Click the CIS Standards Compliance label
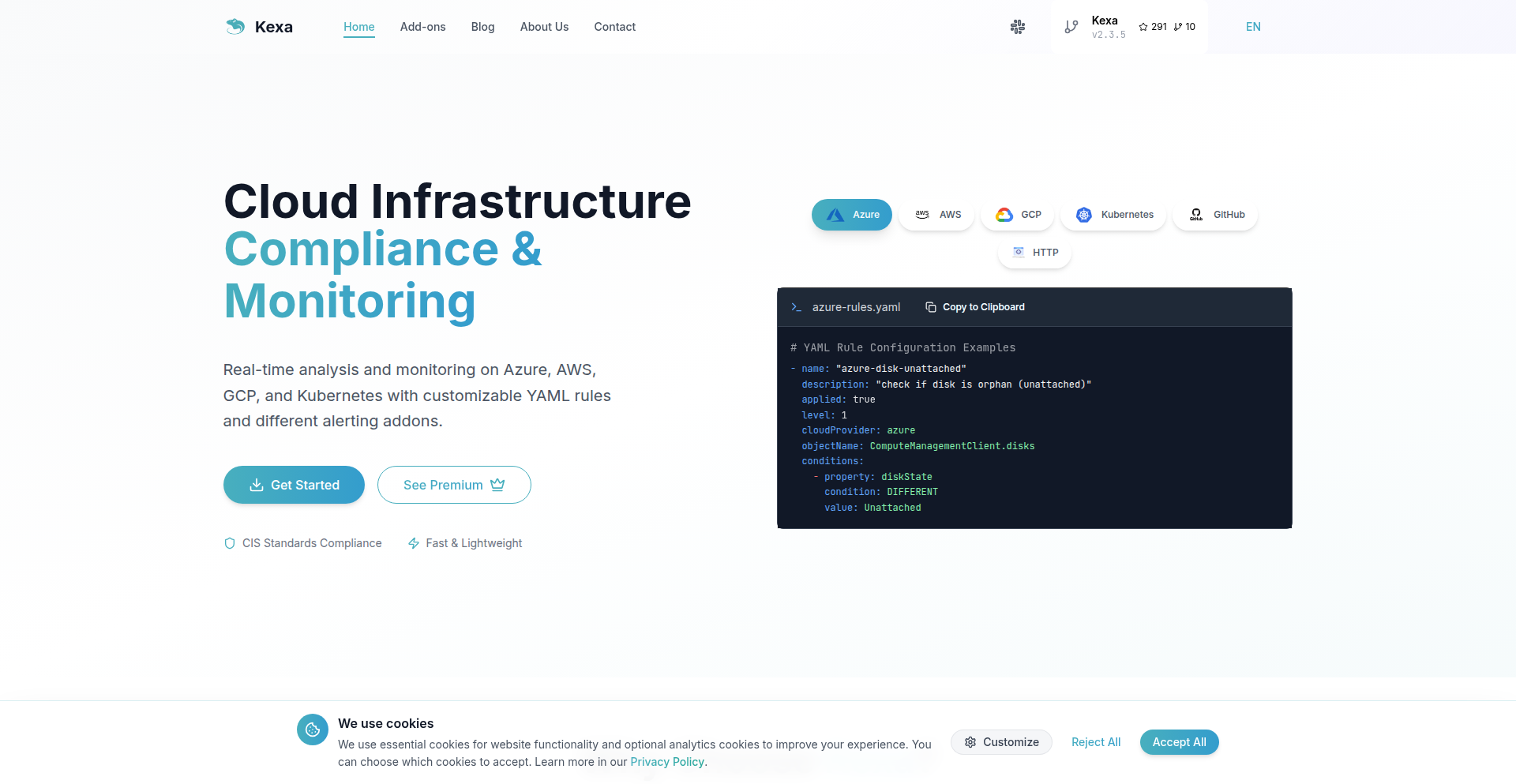Screen dimensions: 1516x784 click(312, 543)
